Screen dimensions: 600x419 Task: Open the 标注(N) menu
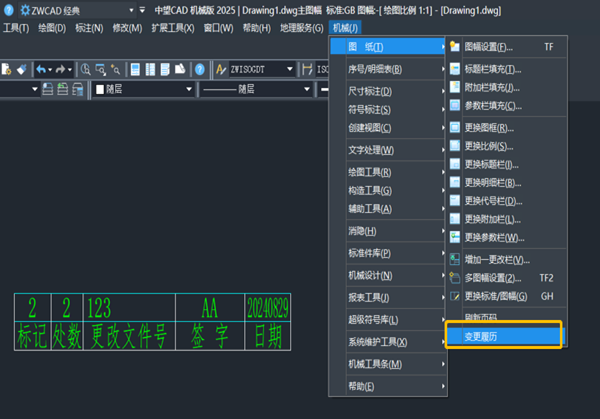click(89, 28)
